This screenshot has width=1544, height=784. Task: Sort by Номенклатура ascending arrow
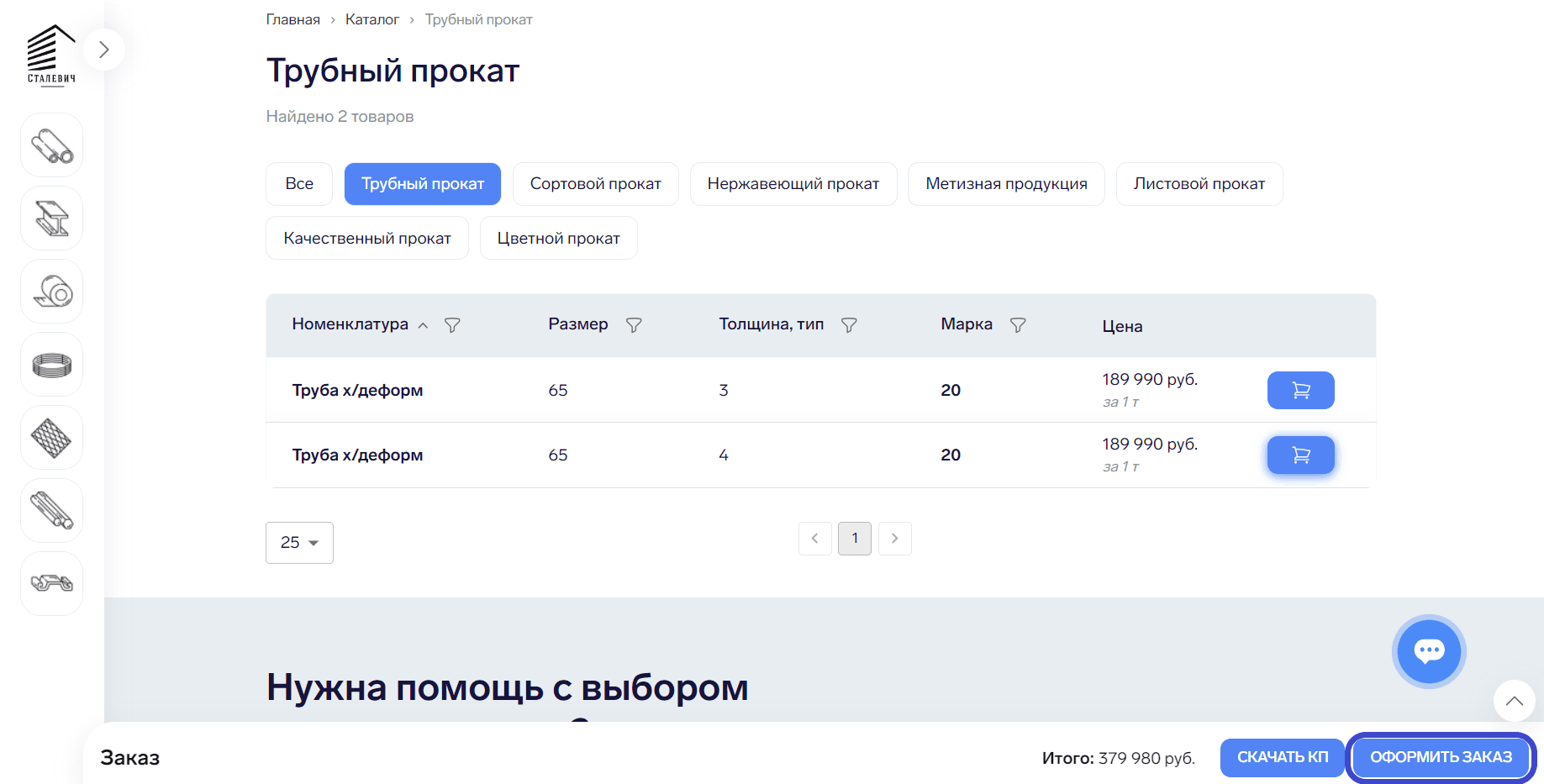click(x=424, y=326)
